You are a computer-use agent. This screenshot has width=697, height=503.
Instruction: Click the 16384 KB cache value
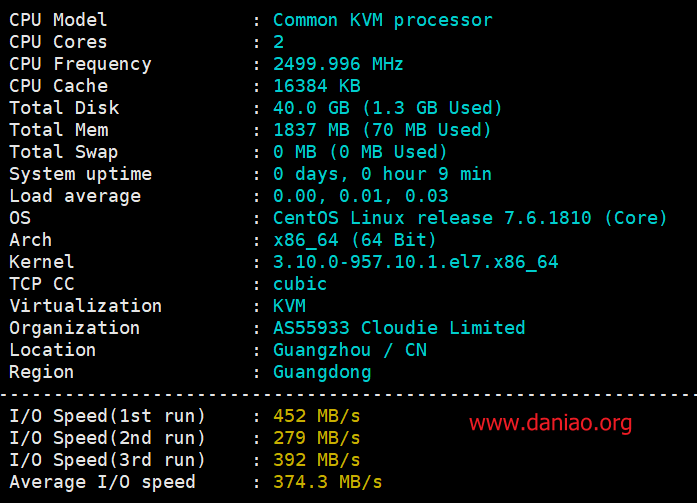click(316, 86)
